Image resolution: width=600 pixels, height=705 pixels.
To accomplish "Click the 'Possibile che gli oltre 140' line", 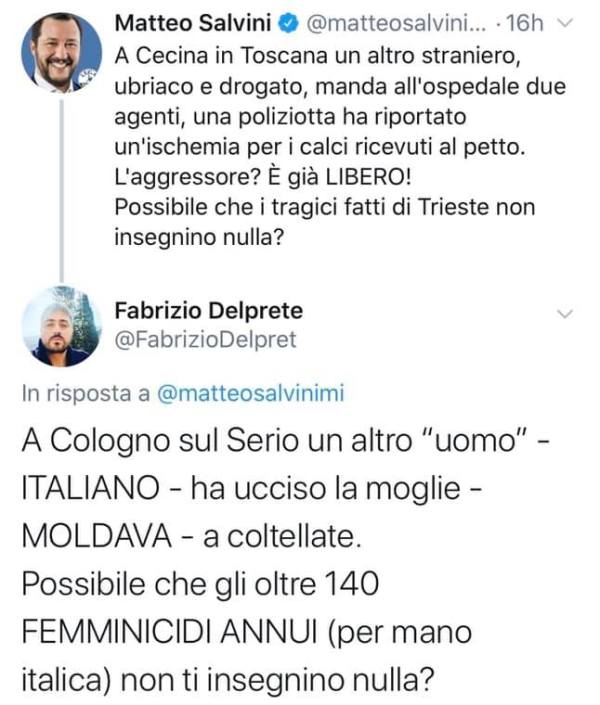I will click(x=200, y=584).
